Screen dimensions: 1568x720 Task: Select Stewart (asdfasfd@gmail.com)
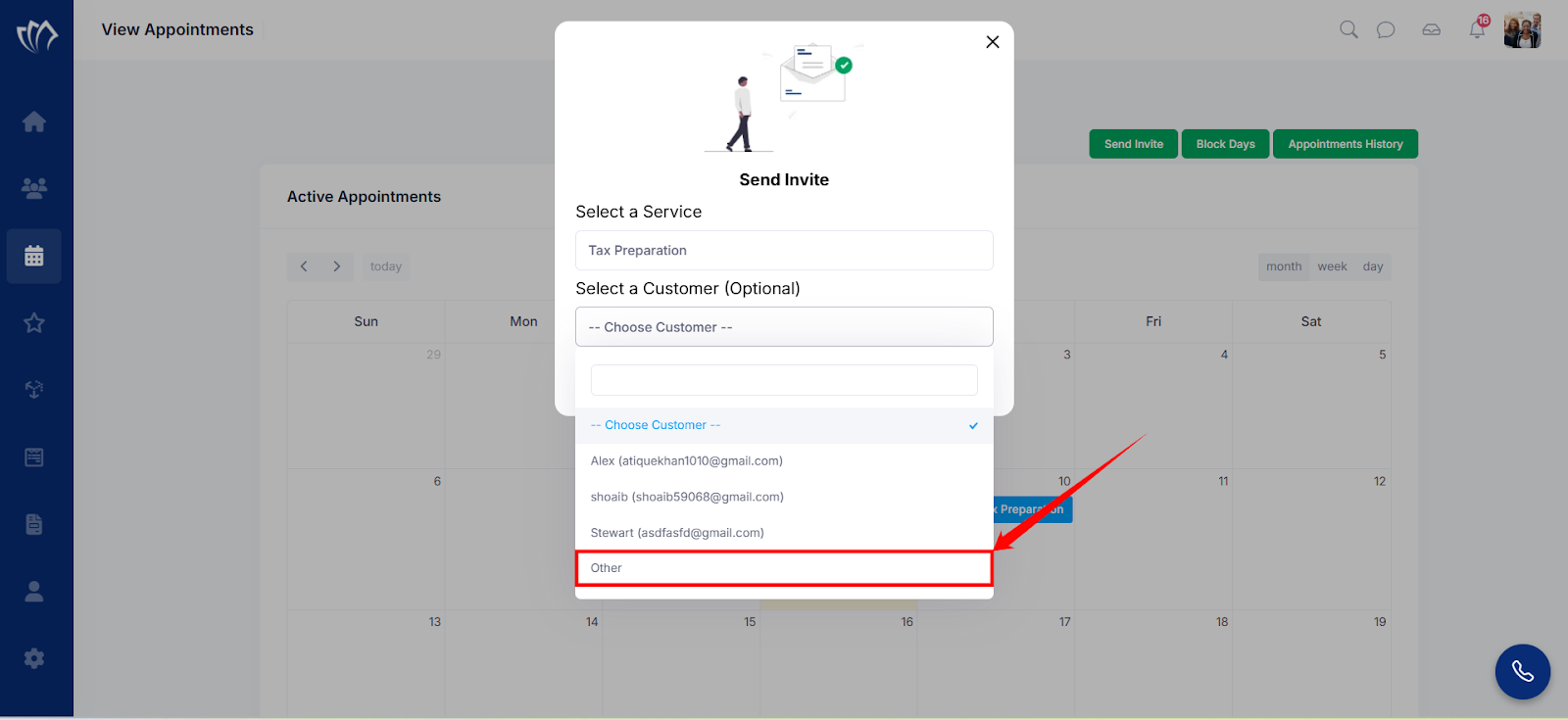784,533
